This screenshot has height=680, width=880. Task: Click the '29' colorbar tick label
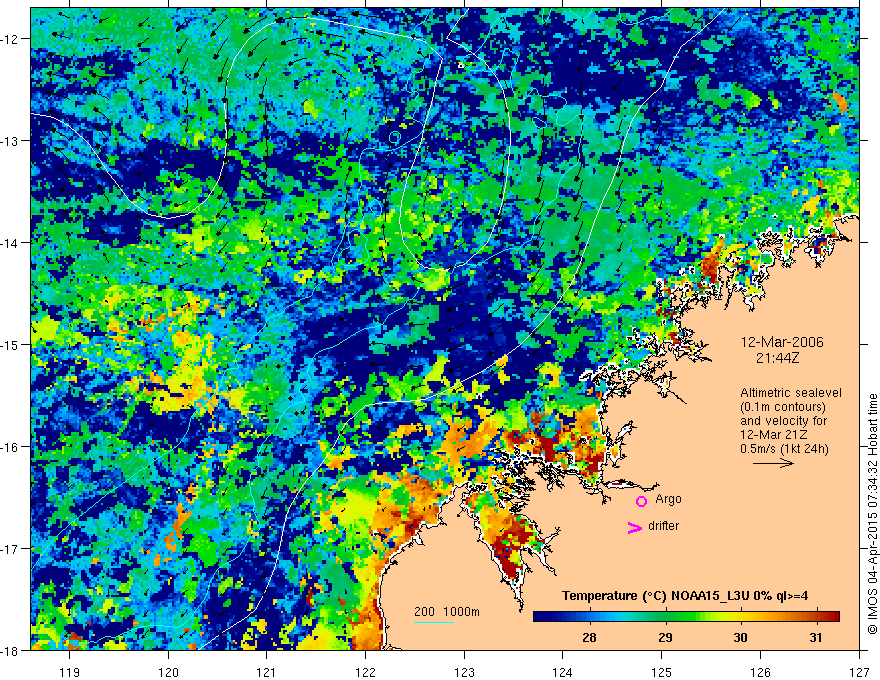click(x=665, y=637)
